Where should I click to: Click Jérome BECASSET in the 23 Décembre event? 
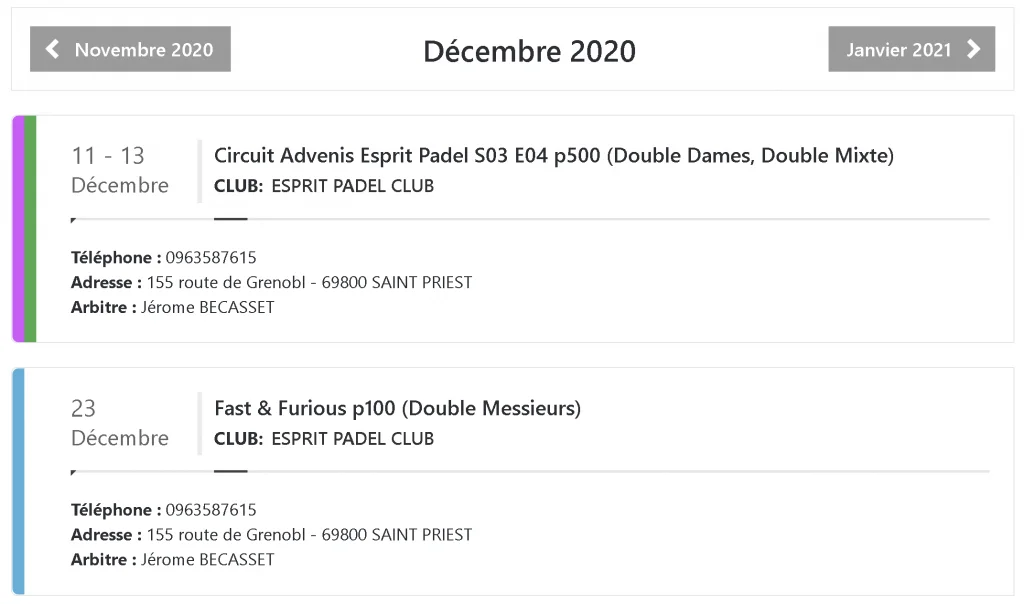[x=207, y=560]
